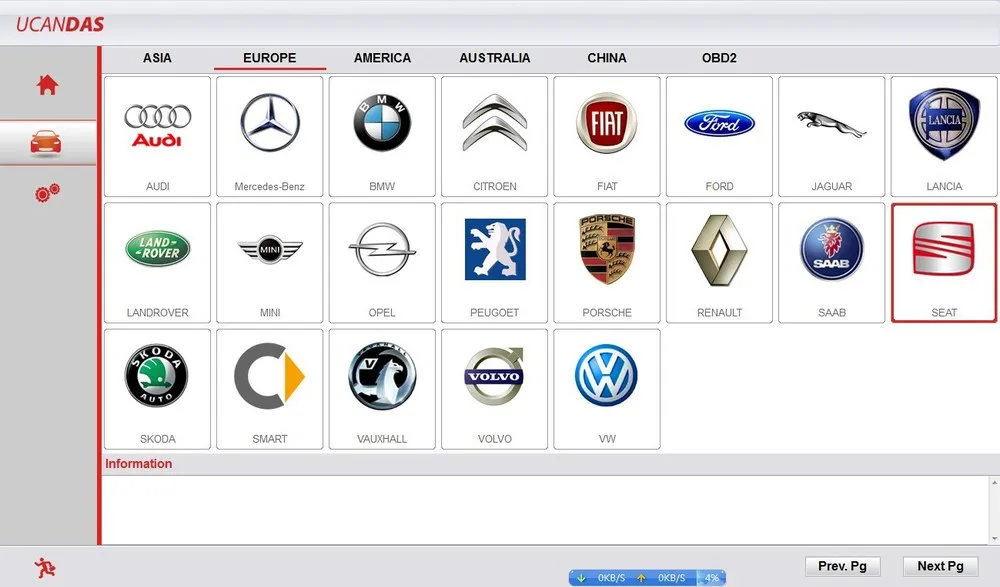
Task: Pick the Volvo brand tile
Action: [494, 389]
